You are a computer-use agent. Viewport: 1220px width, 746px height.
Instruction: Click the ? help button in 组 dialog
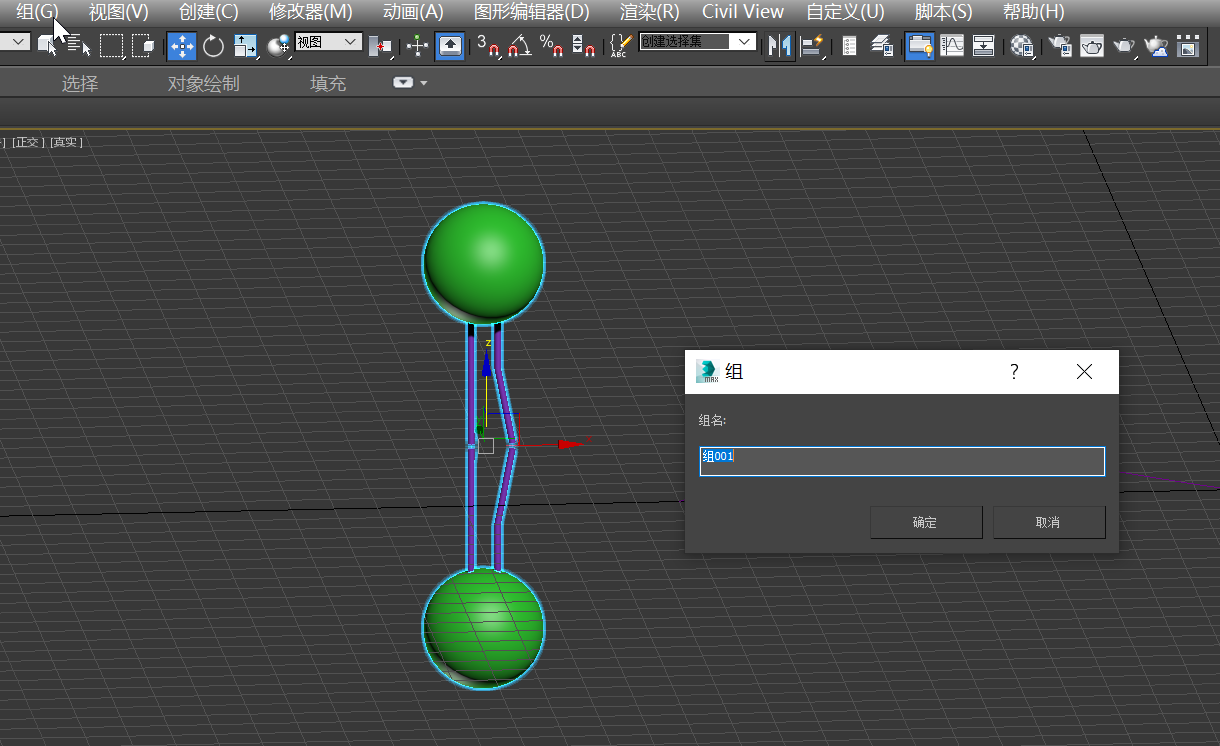(1014, 372)
